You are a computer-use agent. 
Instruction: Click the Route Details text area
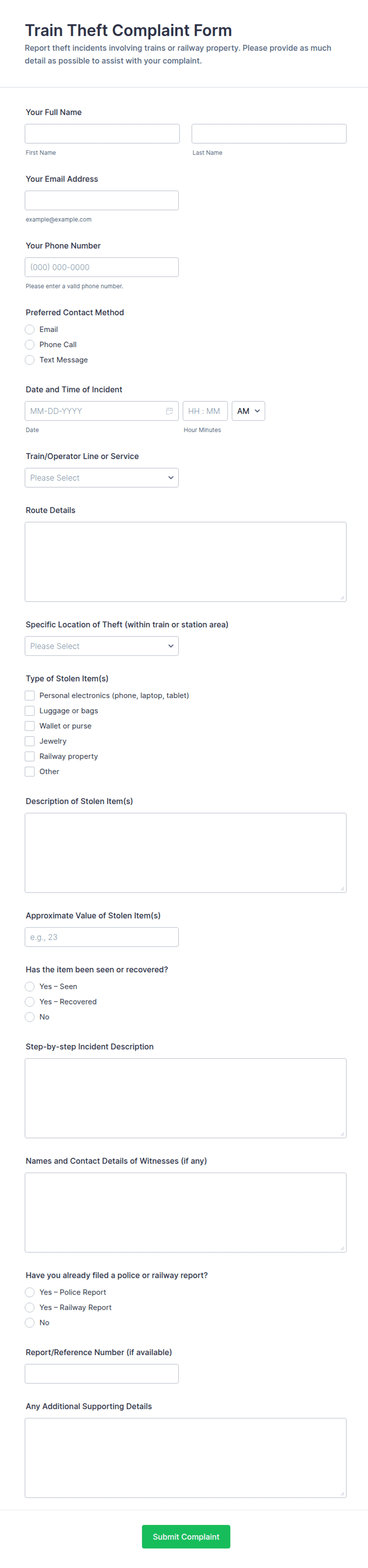pyautogui.click(x=186, y=561)
